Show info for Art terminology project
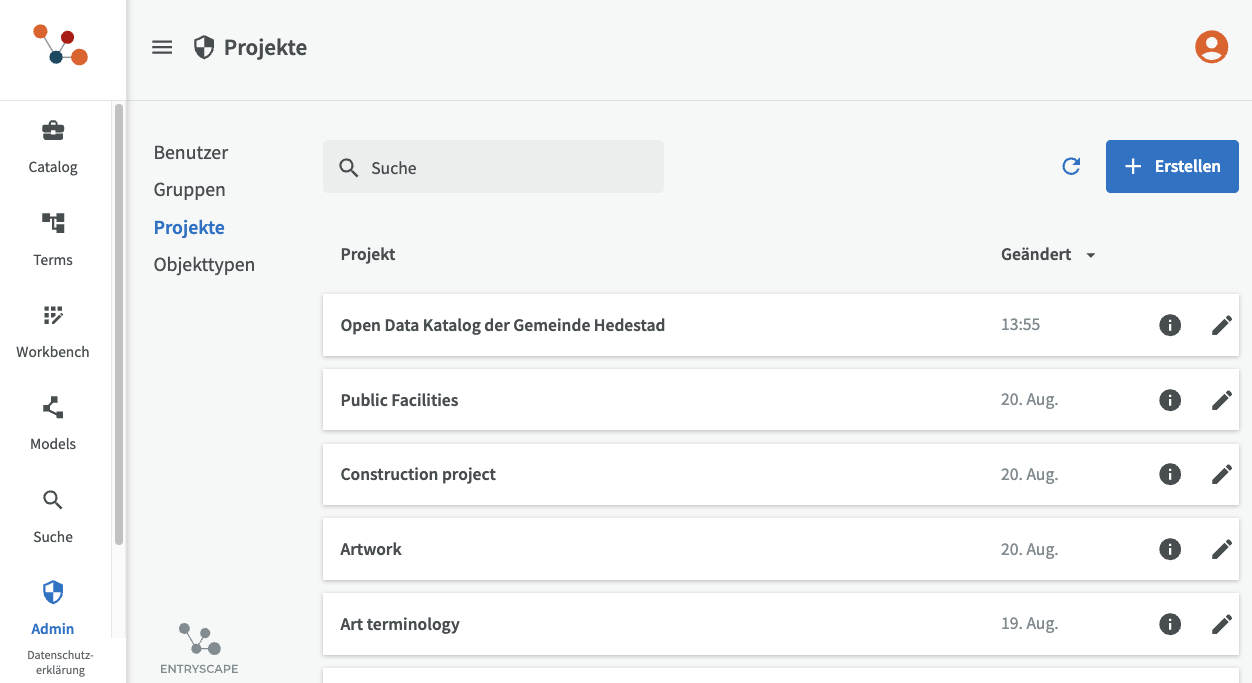This screenshot has height=683, width=1252. coord(1170,624)
